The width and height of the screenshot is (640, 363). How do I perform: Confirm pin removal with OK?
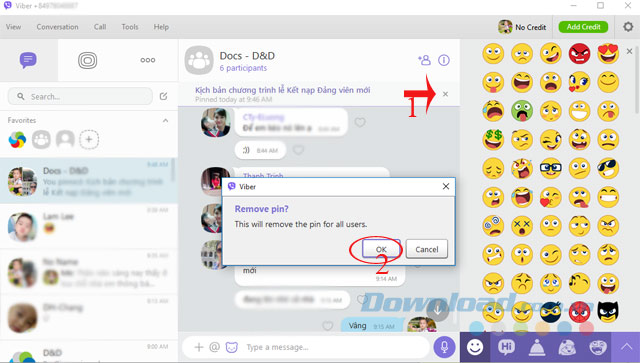pyautogui.click(x=381, y=249)
